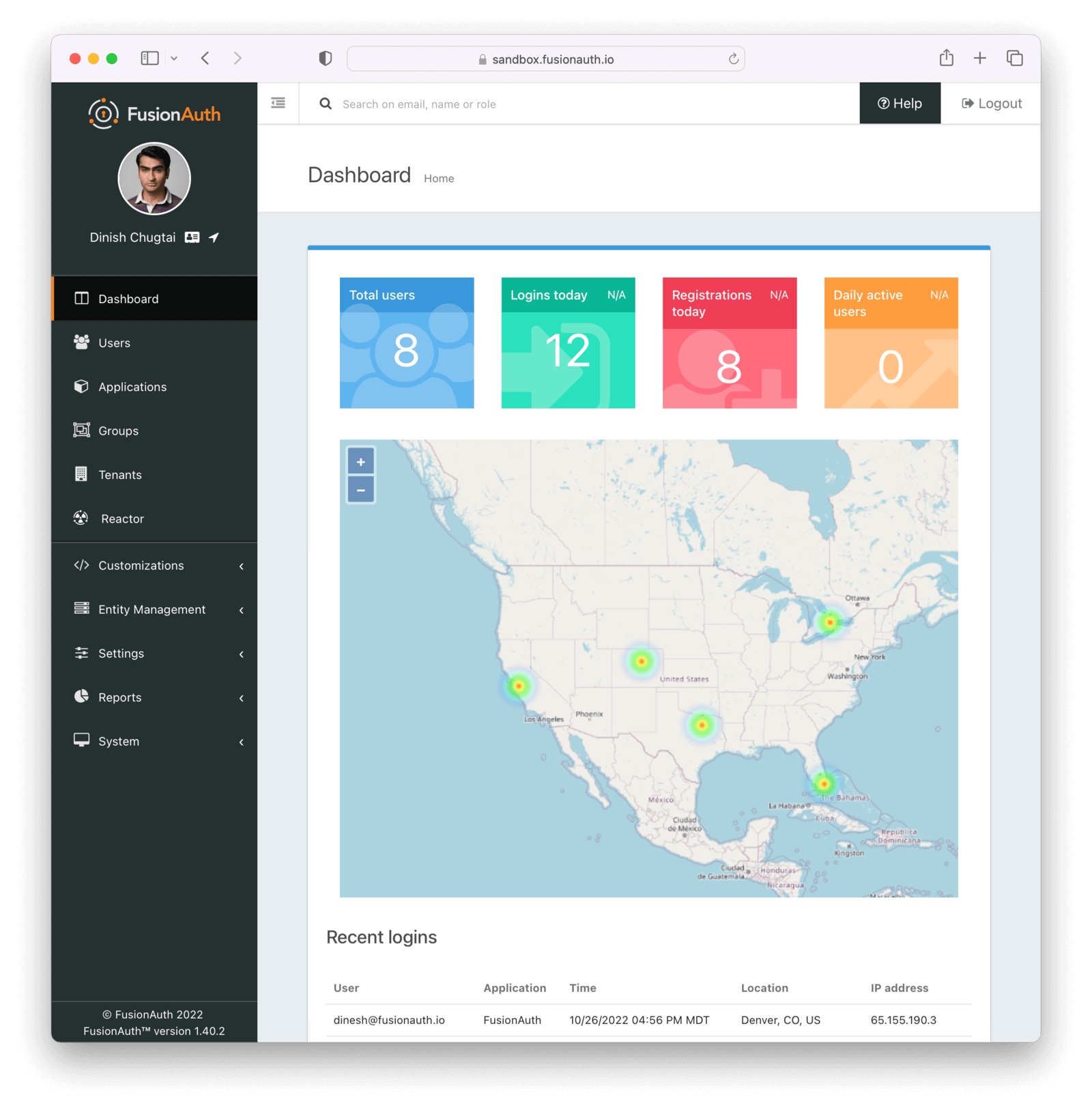Click the Groups icon in sidebar
The image size is (1092, 1110).
(81, 430)
